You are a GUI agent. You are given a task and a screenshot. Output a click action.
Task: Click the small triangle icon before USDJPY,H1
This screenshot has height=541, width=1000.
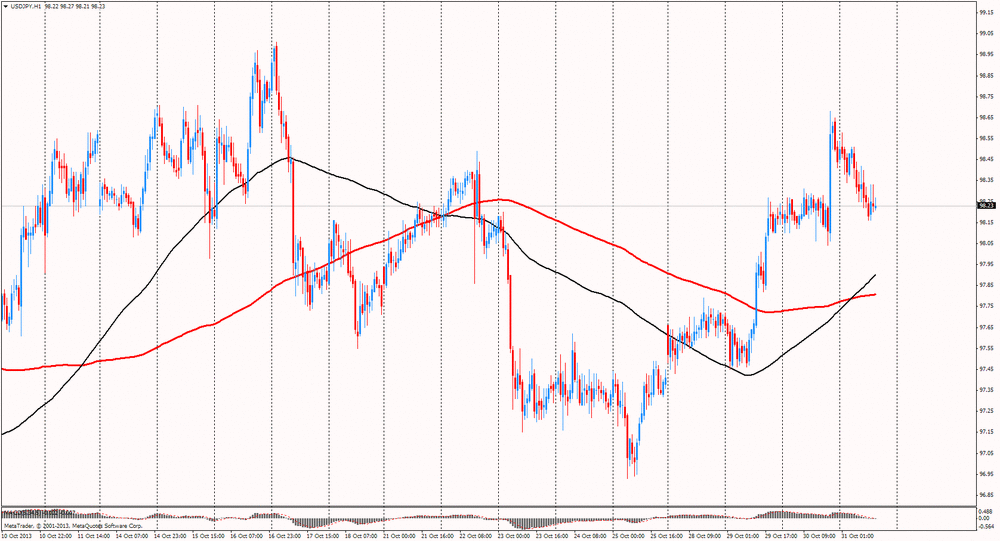tap(6, 6)
